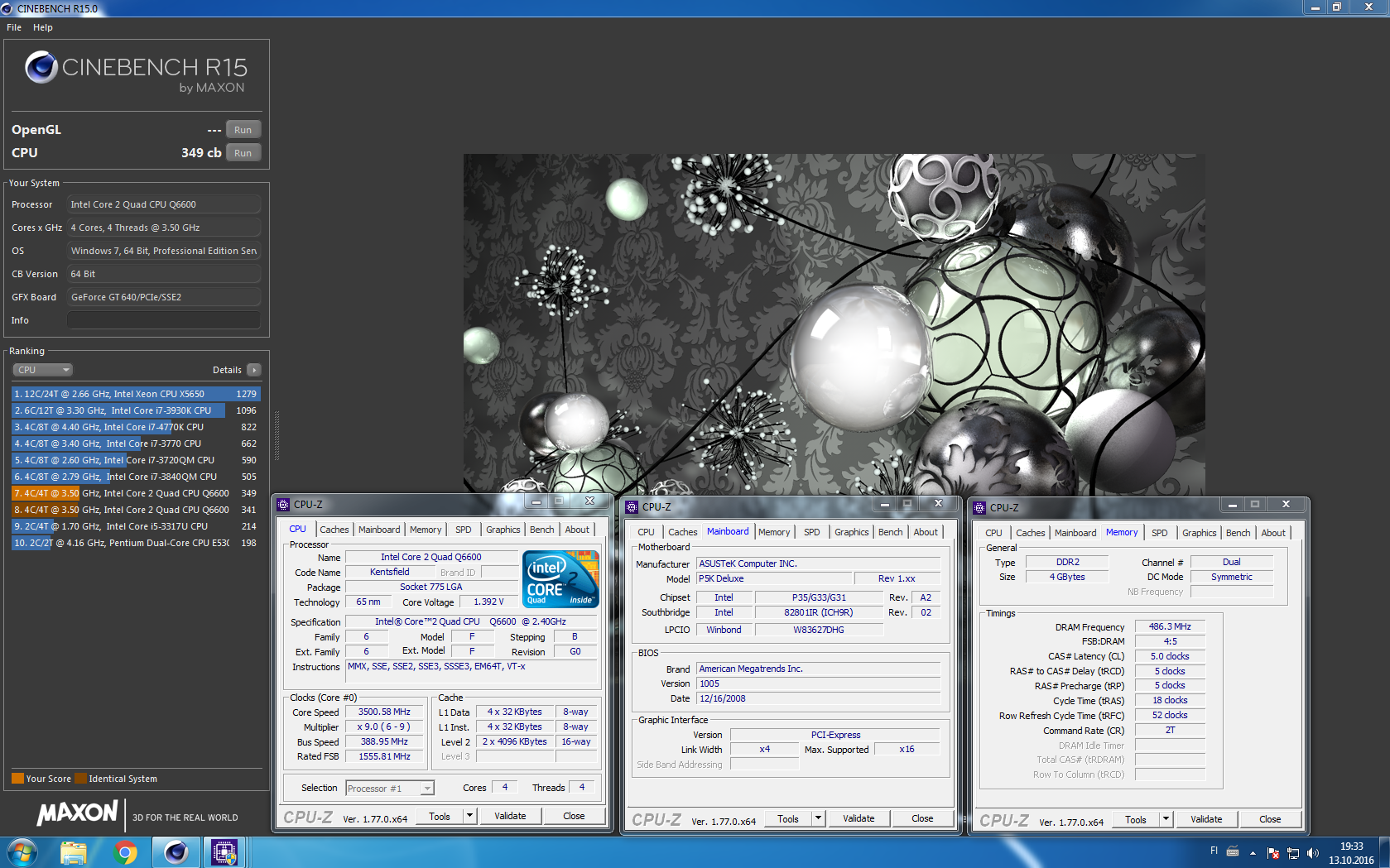Open the File menu
The width and height of the screenshot is (1390, 868).
[x=14, y=27]
